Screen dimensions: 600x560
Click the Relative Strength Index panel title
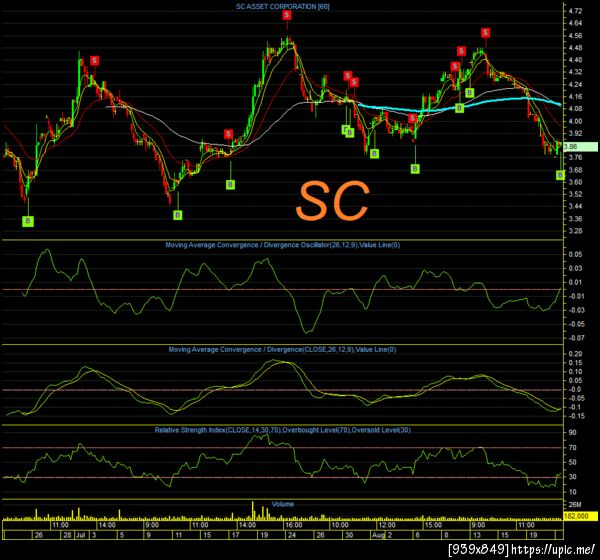(282, 430)
